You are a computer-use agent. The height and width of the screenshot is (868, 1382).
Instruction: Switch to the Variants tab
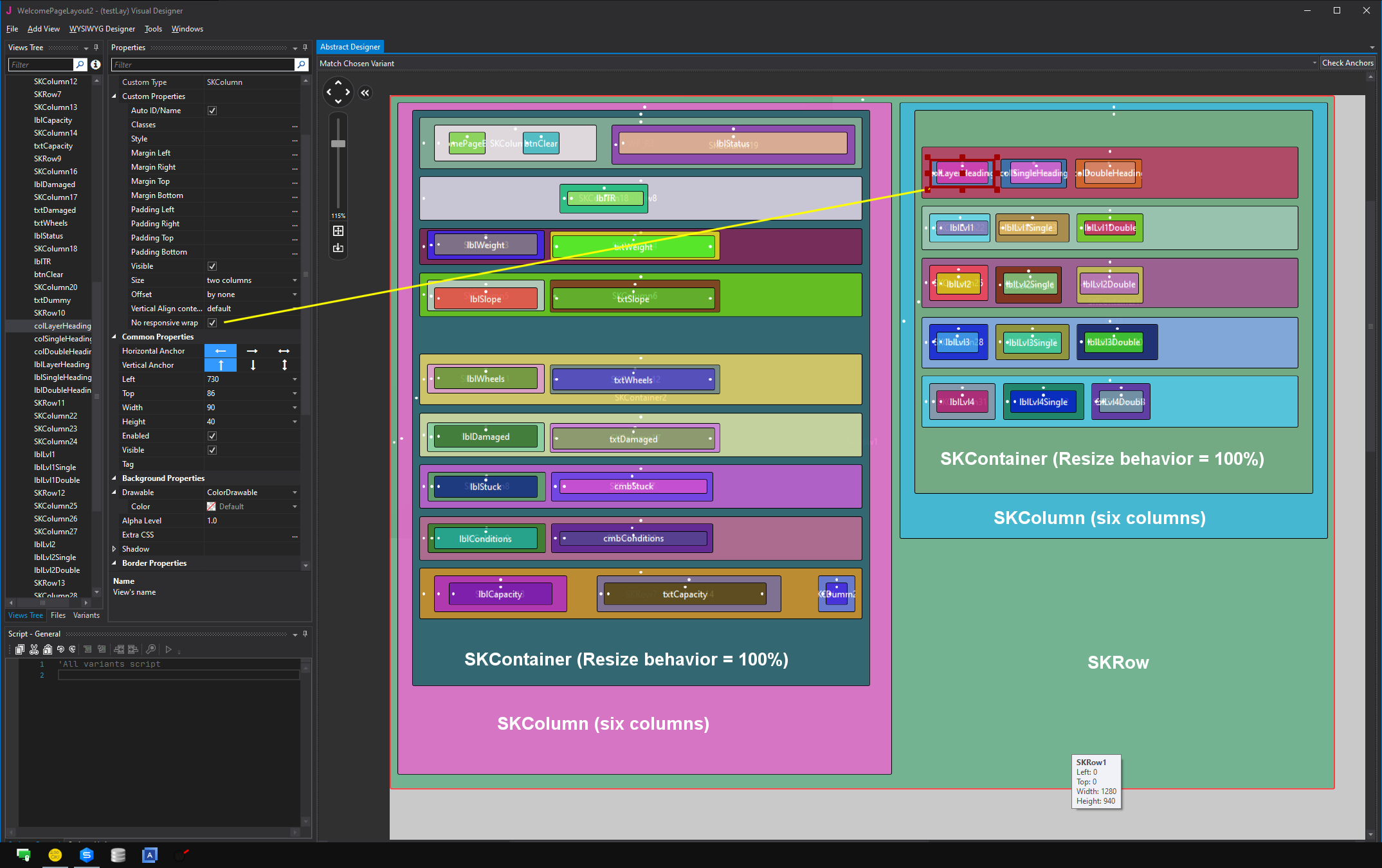pyautogui.click(x=86, y=615)
